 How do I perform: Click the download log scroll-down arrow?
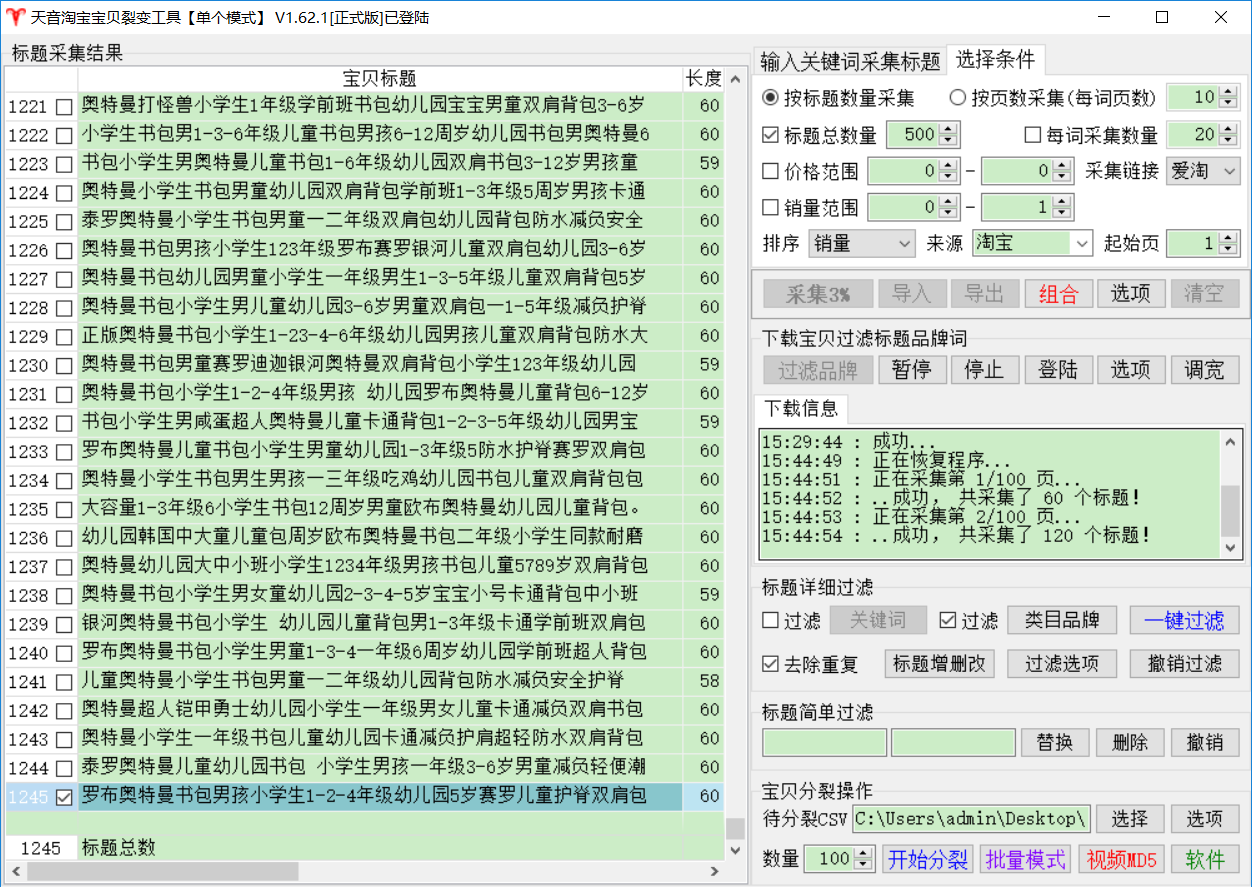tap(1231, 547)
